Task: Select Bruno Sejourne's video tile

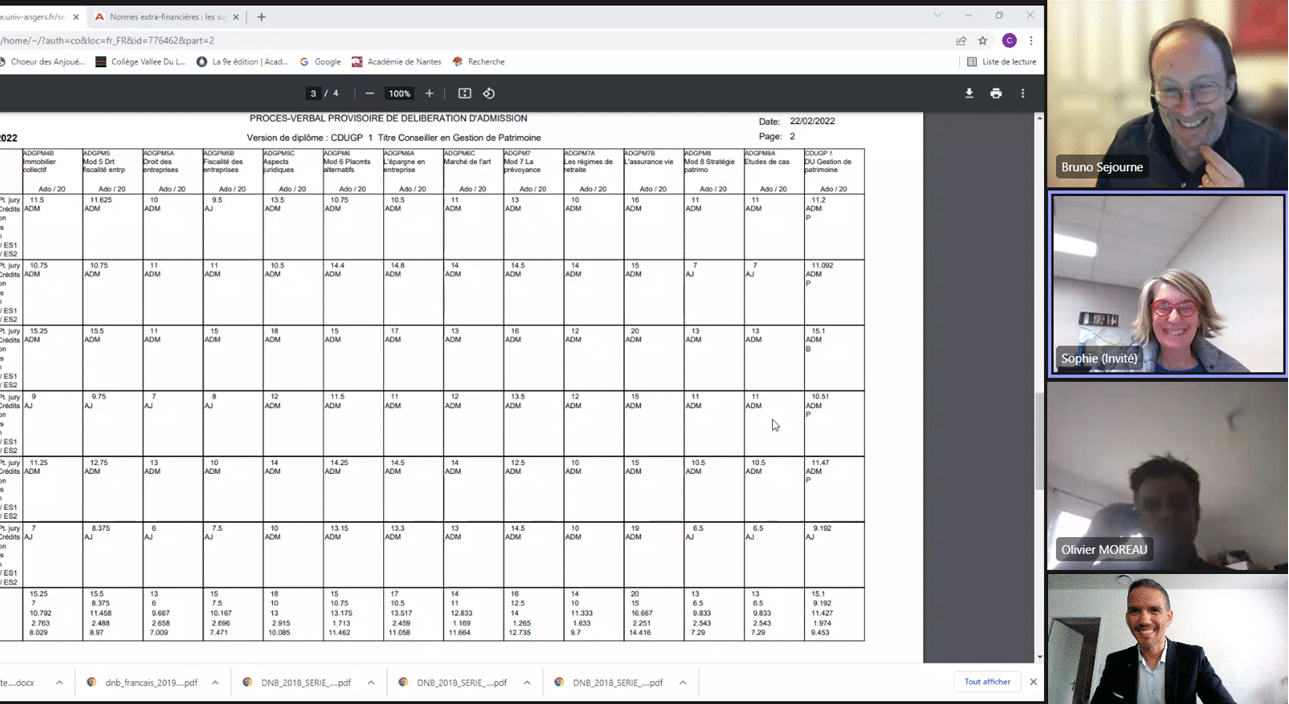Action: (1167, 94)
